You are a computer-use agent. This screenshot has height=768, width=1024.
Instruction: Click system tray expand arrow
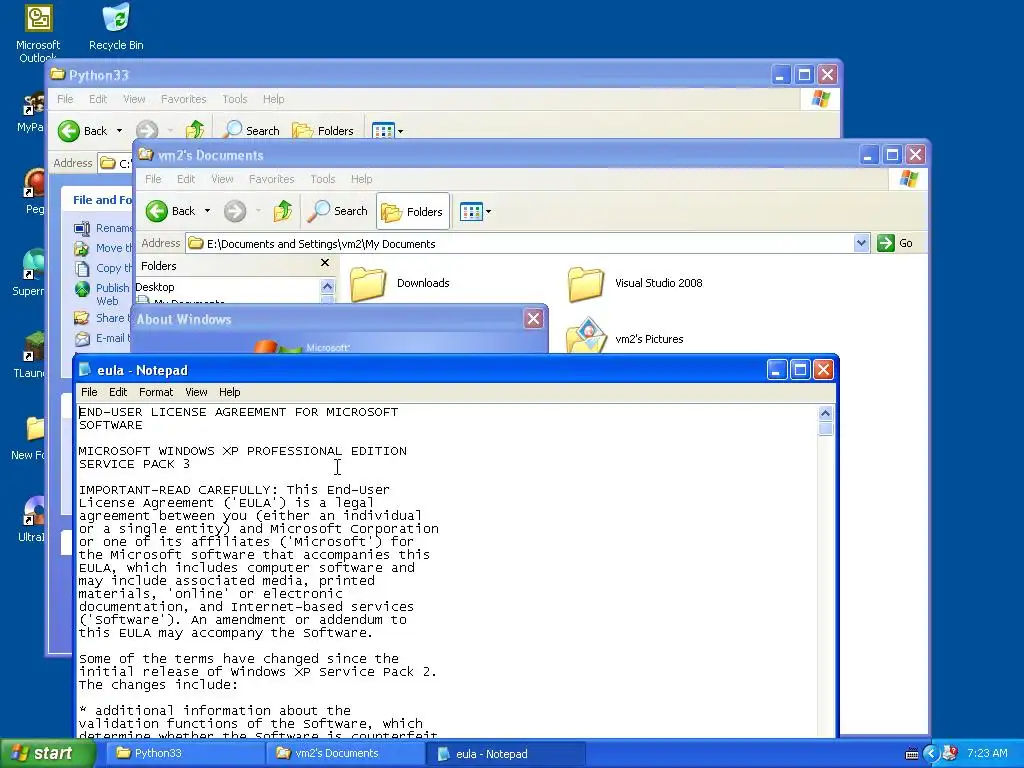[x=931, y=753]
